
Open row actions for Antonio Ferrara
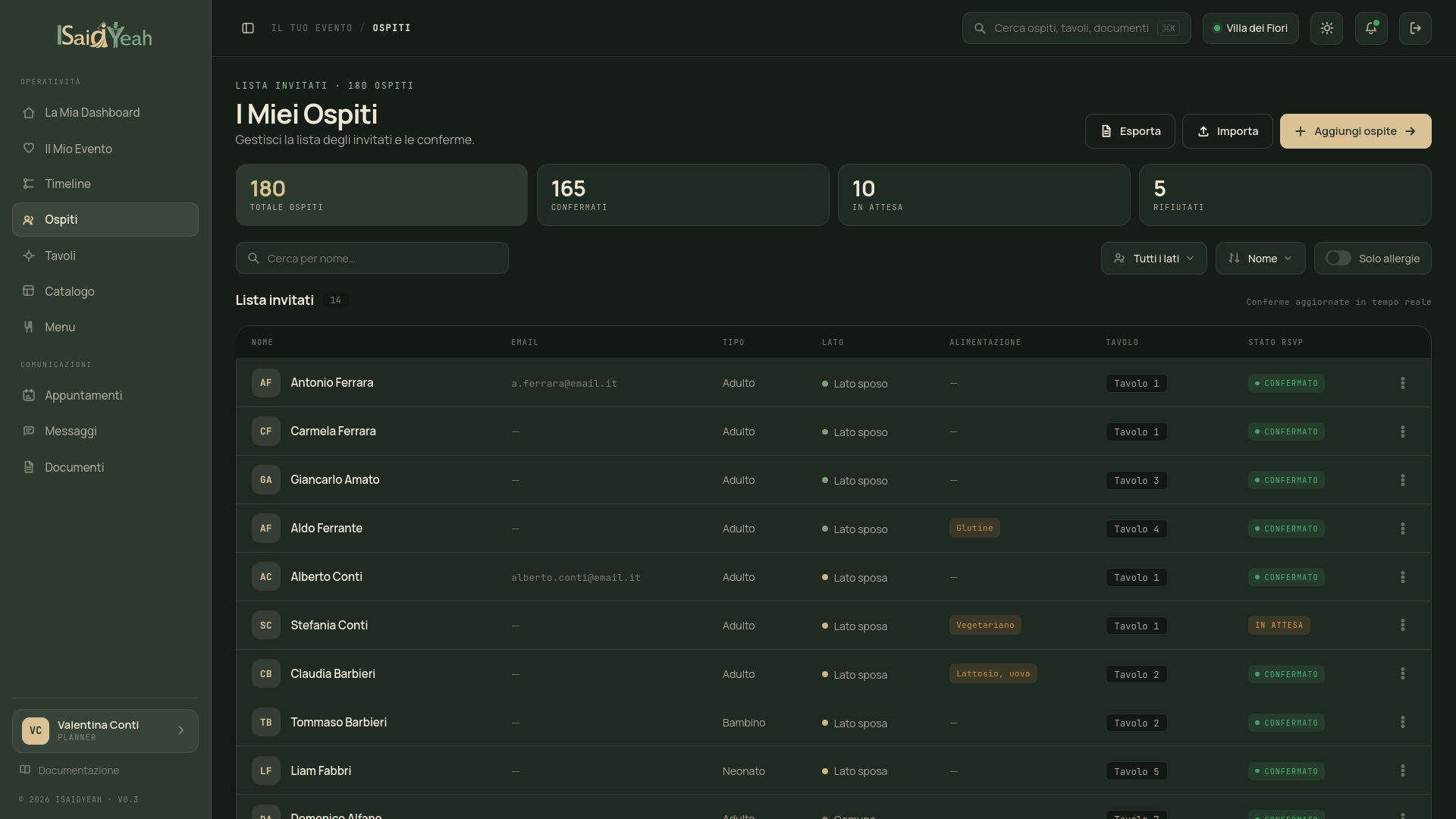coord(1403,383)
